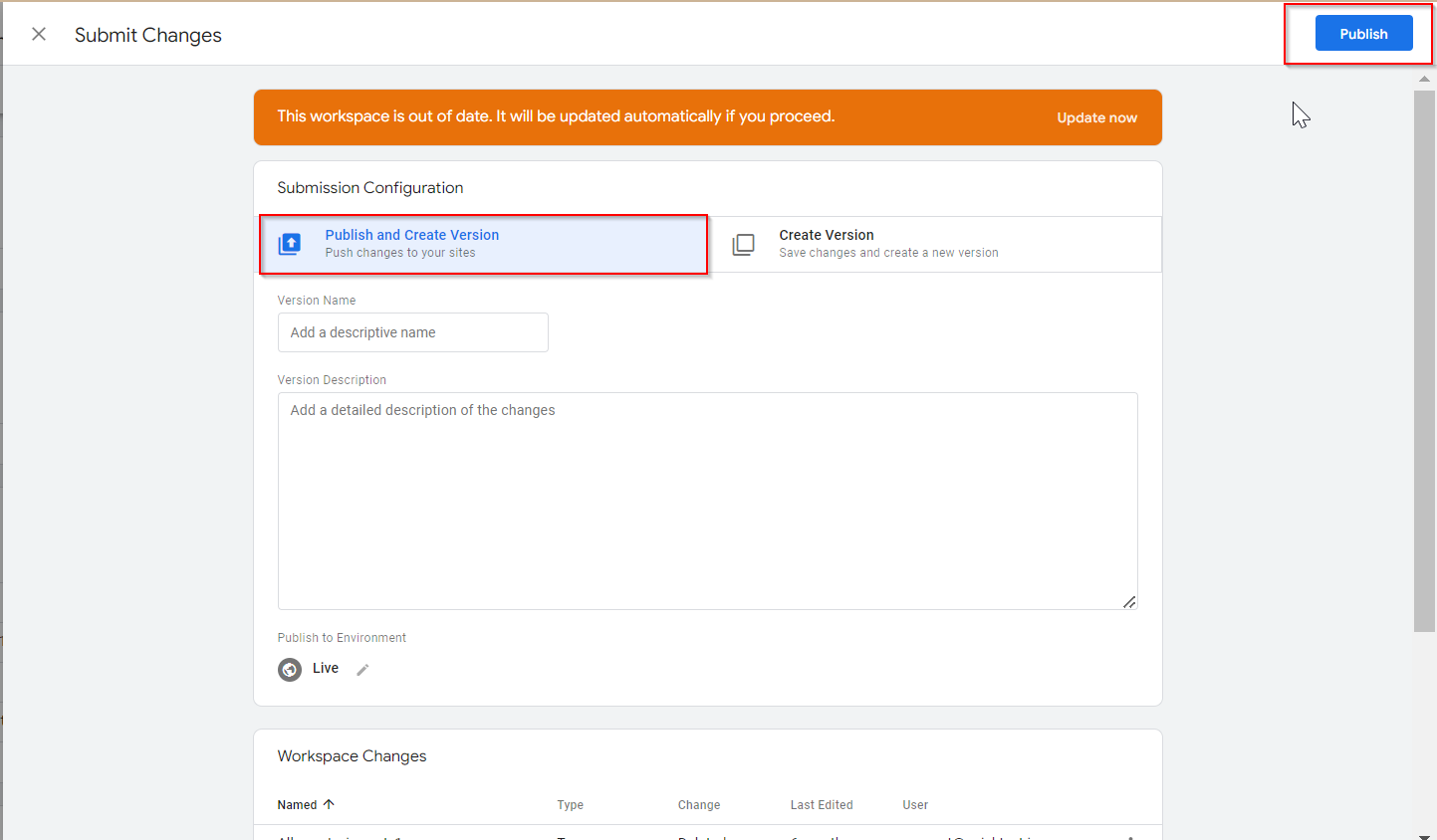Toggle sort arrow beside Named column
The image size is (1437, 840).
pyautogui.click(x=329, y=804)
